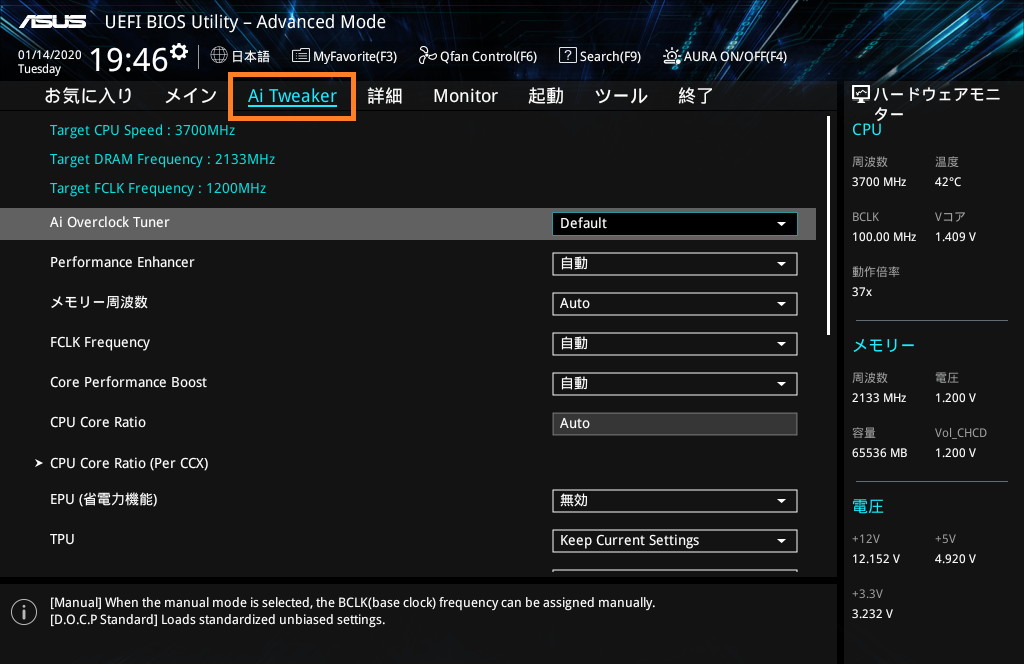This screenshot has height=664, width=1024.
Task: Click the 37x ratio value
Action: 861,292
